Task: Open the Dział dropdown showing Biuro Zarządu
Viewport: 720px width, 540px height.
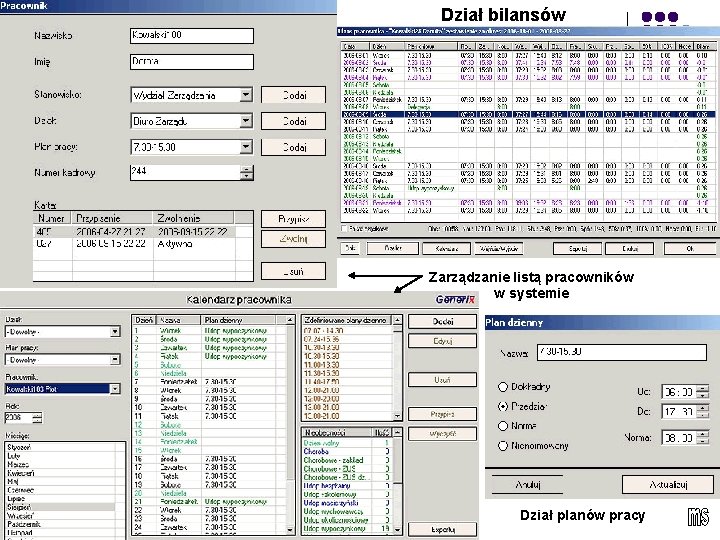Action: pos(246,121)
